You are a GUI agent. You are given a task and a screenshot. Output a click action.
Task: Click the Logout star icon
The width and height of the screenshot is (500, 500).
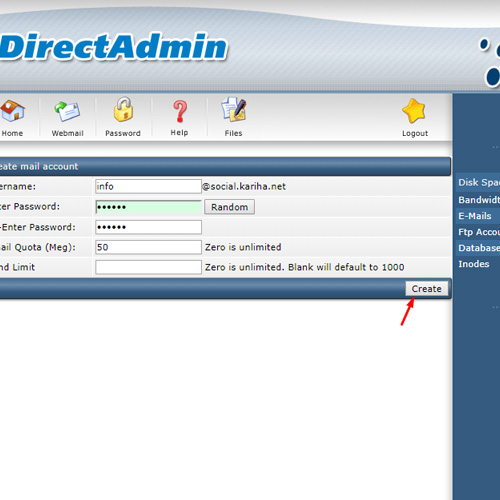point(414,111)
